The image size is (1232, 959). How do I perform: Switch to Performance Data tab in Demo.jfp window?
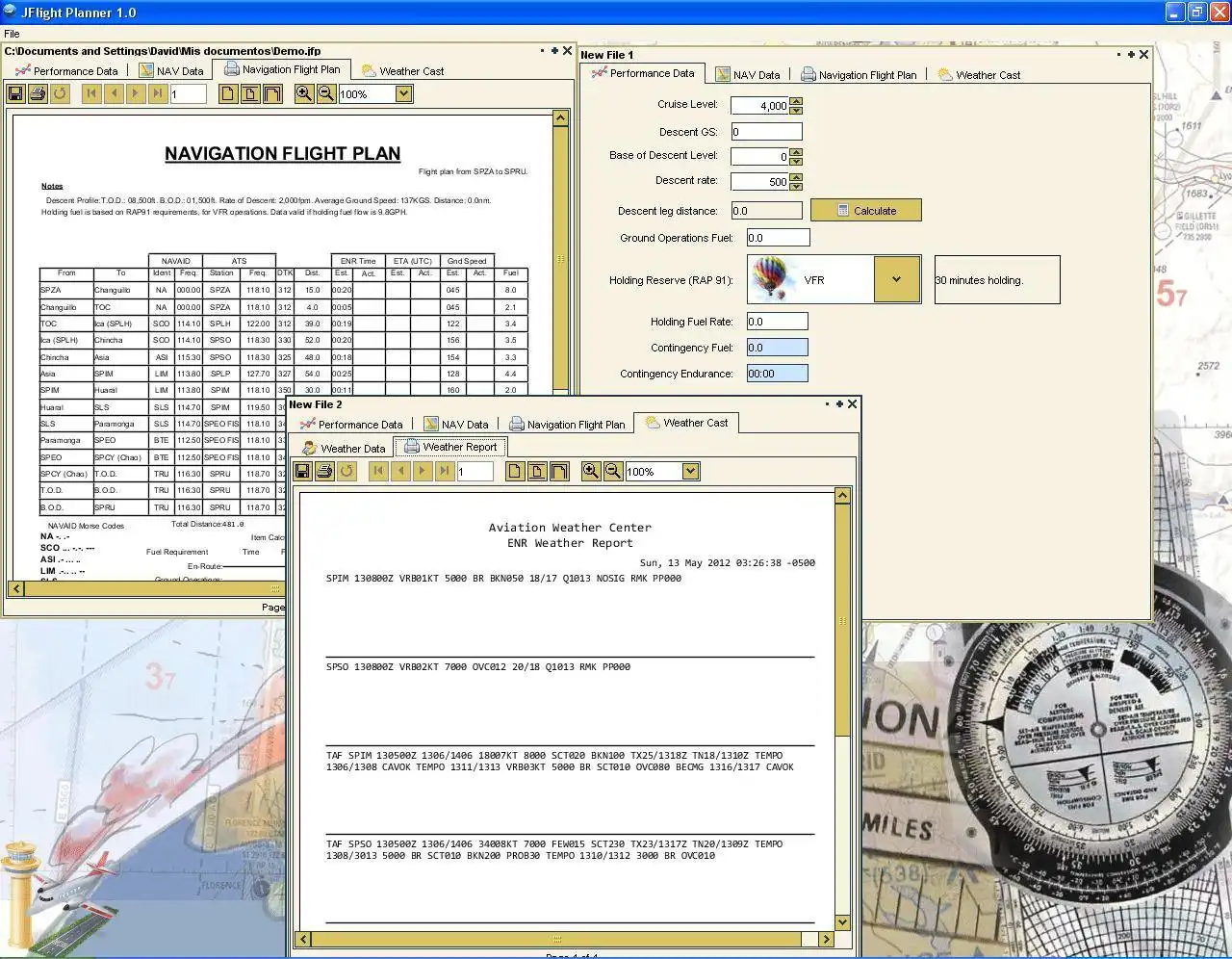(66, 70)
